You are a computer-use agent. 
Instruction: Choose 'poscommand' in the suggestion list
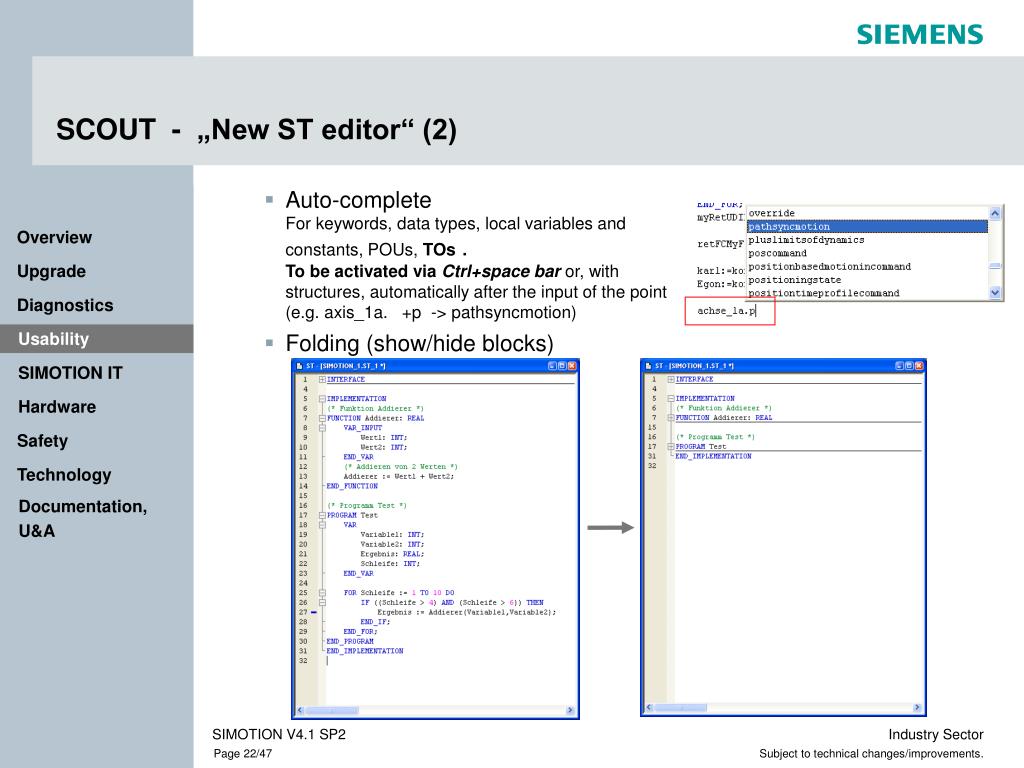click(x=867, y=253)
